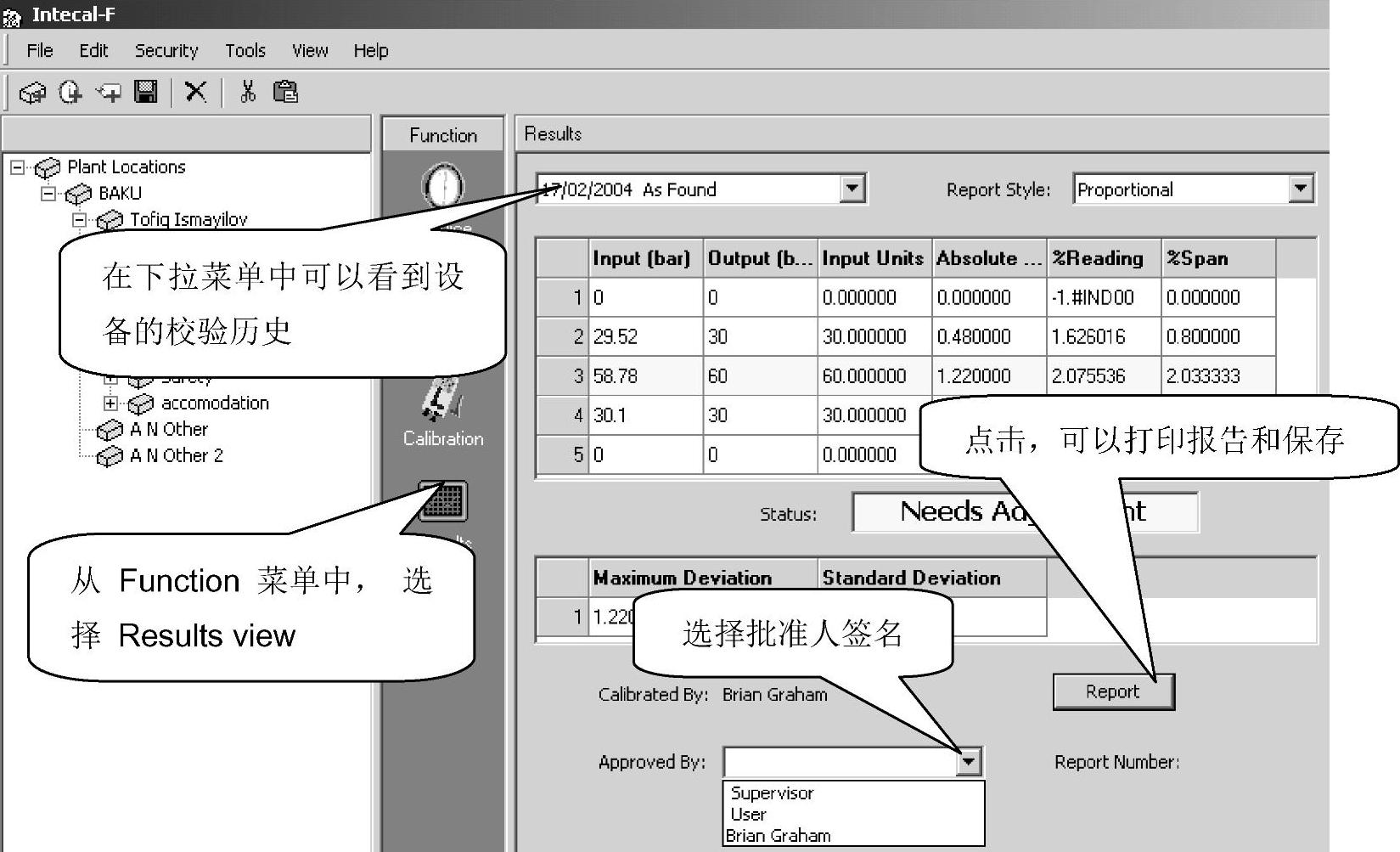Select the Tofiq Ismayilov tree item
This screenshot has width=1400, height=852.
(x=188, y=220)
